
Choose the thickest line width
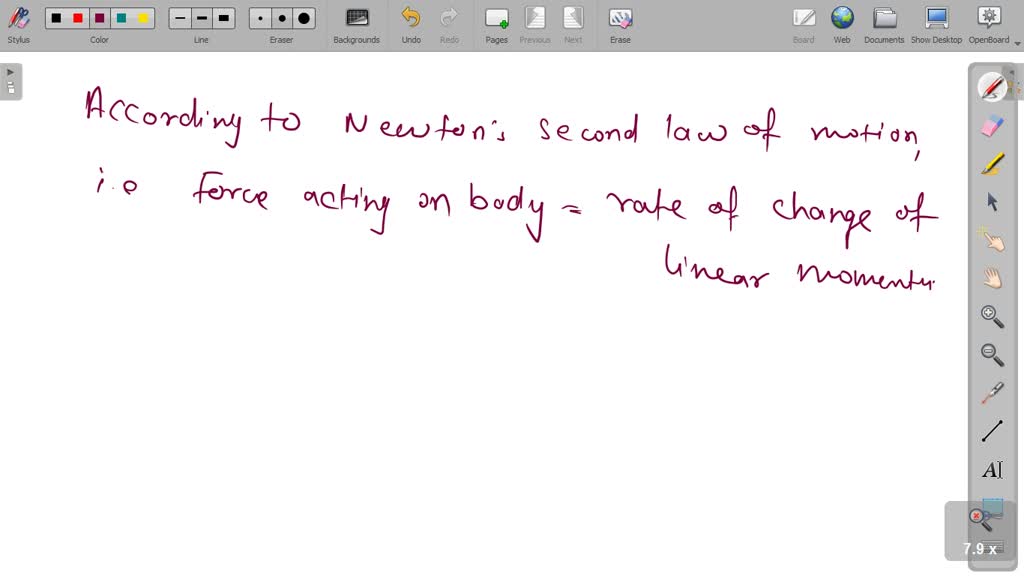224,18
